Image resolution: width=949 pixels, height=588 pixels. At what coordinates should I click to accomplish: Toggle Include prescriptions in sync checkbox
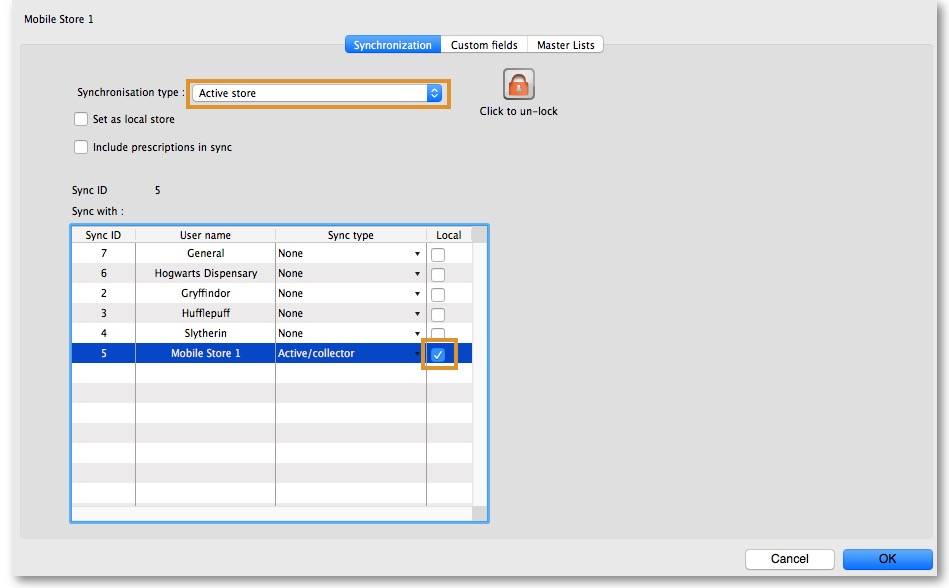pos(81,147)
